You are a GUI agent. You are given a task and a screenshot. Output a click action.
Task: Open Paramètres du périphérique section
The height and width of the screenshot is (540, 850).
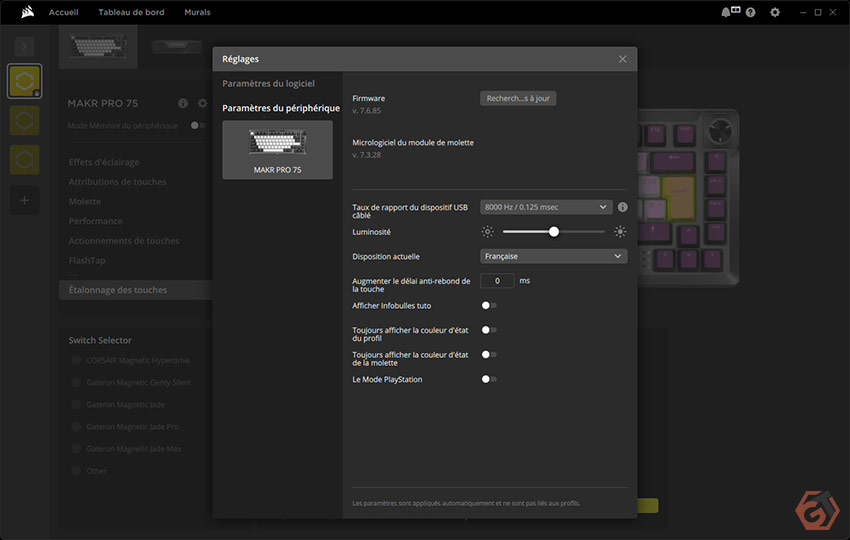(x=281, y=108)
